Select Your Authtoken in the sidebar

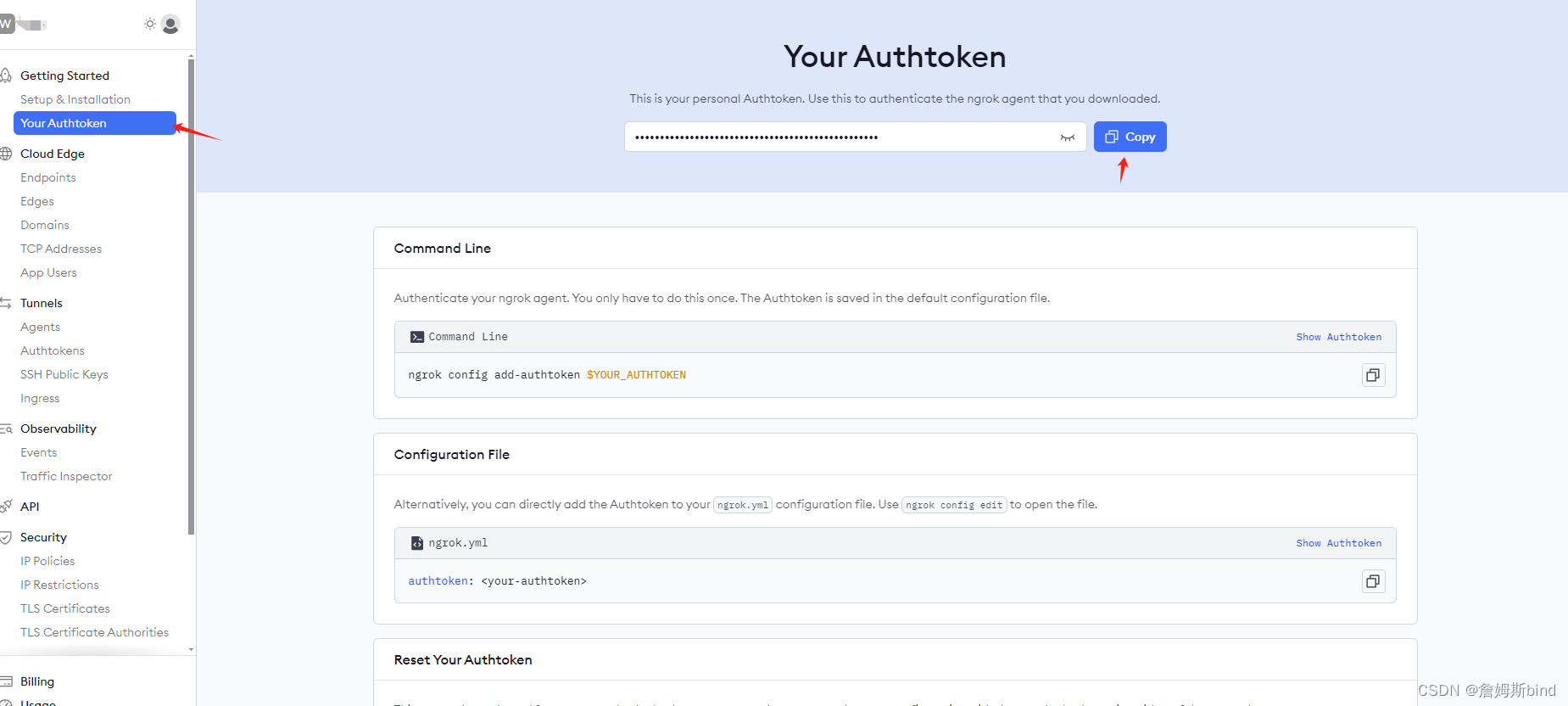[95, 123]
